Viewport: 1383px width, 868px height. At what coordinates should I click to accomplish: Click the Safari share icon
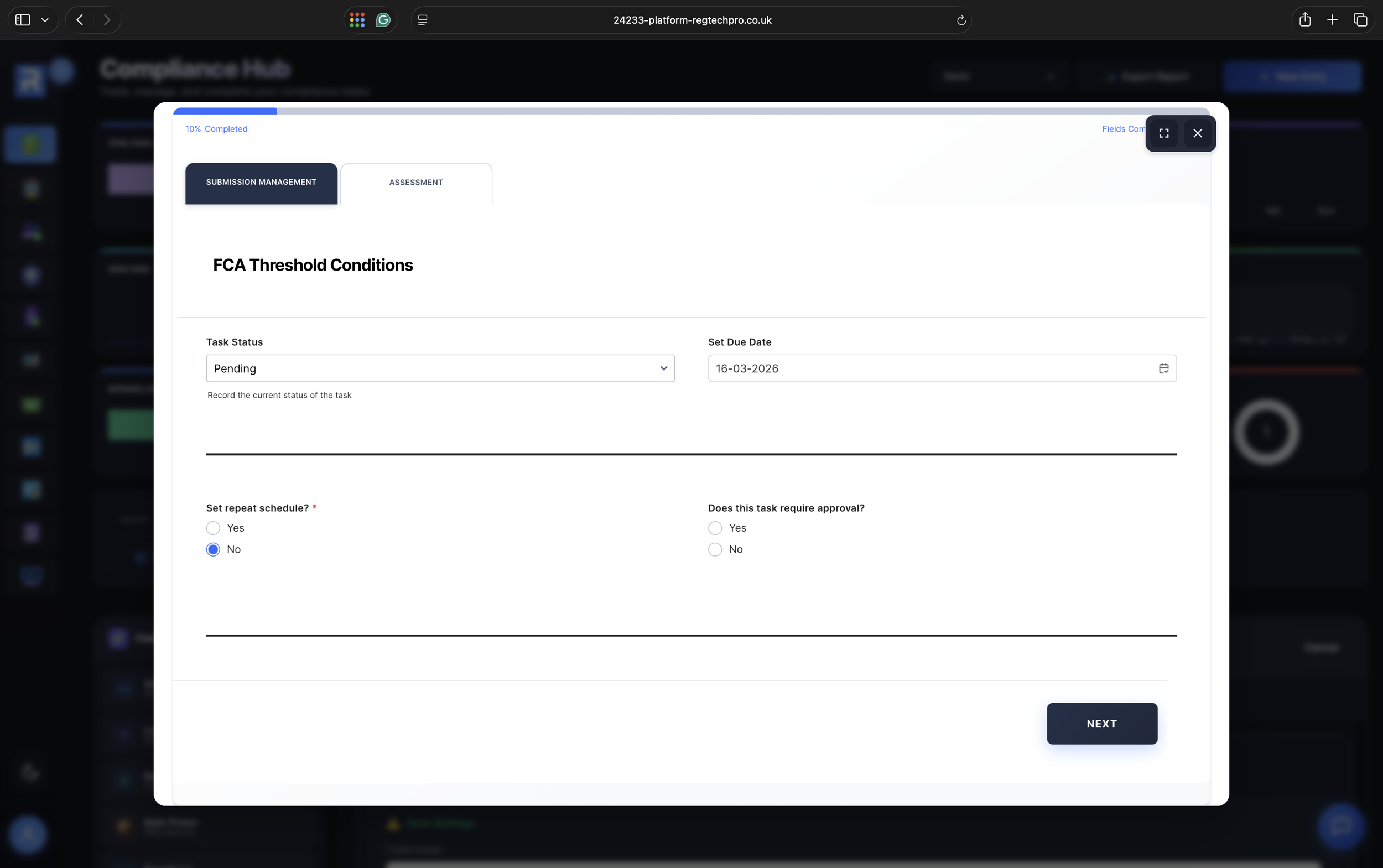1304,20
